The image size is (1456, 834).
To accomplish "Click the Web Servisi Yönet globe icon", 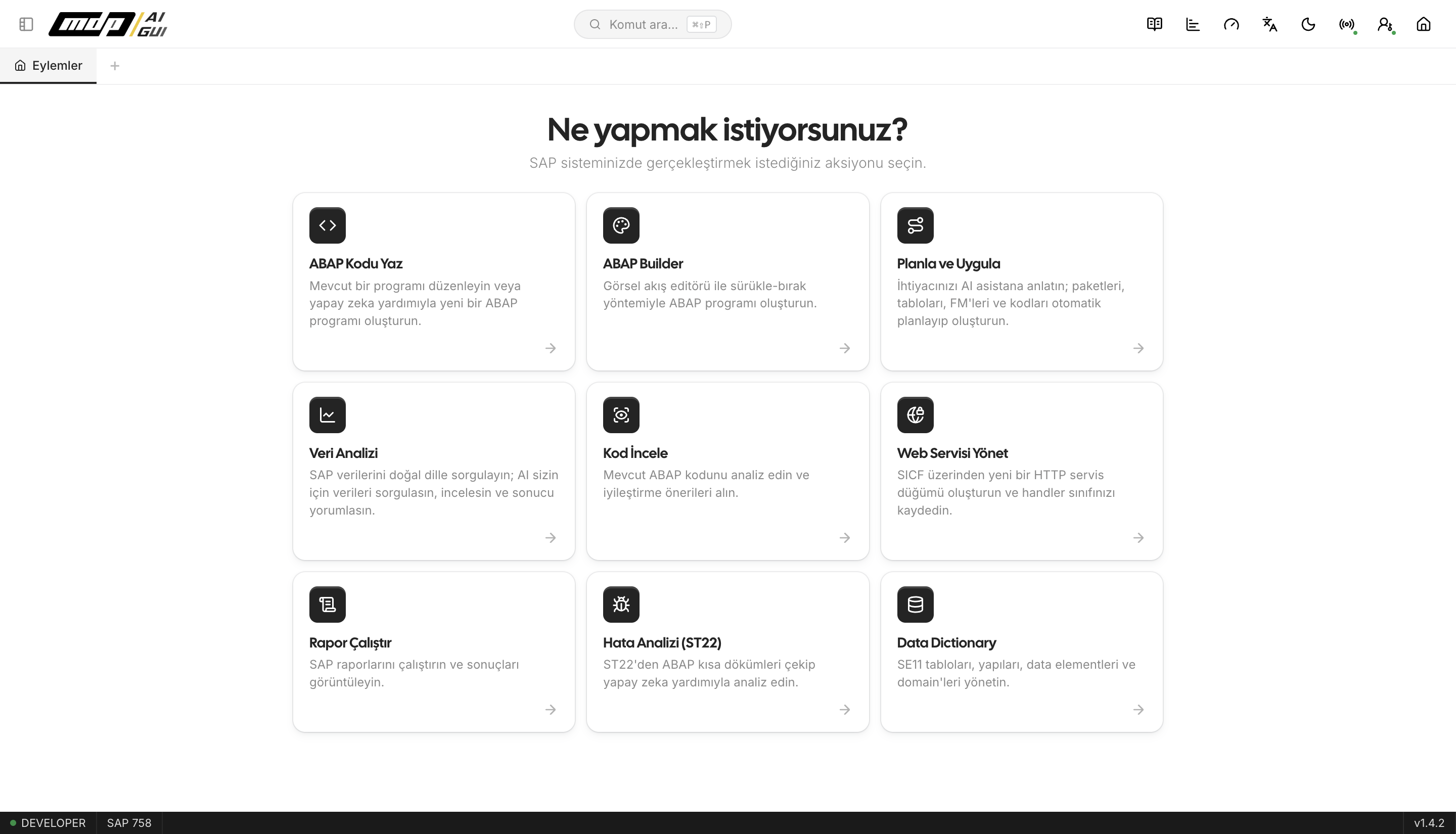I will click(x=915, y=414).
